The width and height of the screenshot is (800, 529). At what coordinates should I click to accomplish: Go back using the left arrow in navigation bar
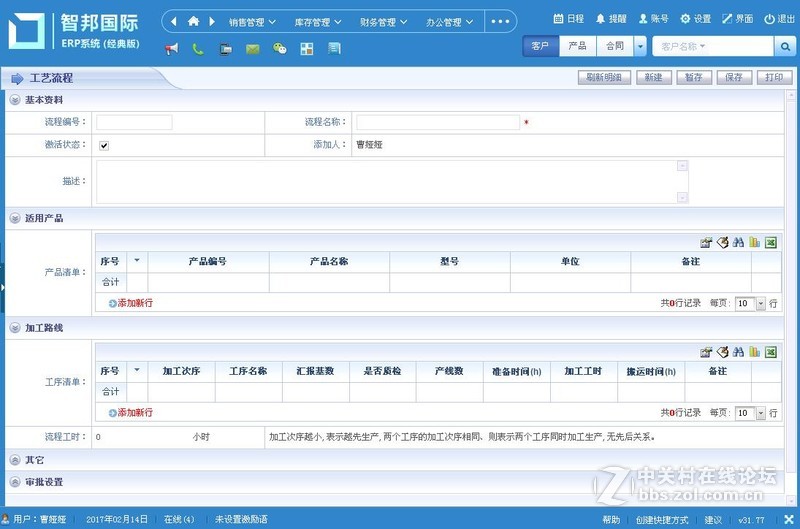173,21
